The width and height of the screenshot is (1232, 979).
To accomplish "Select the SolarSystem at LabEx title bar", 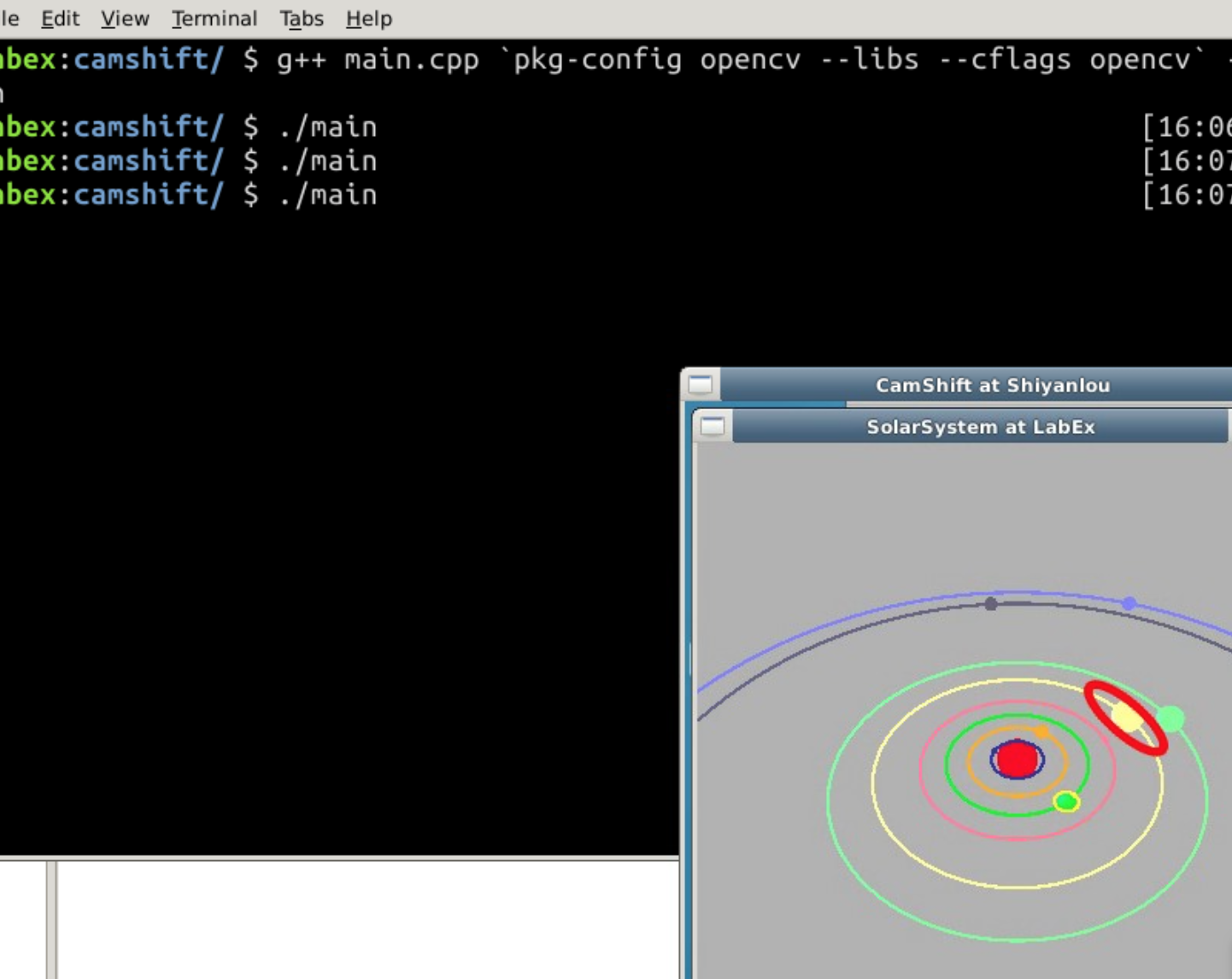I will click(980, 427).
